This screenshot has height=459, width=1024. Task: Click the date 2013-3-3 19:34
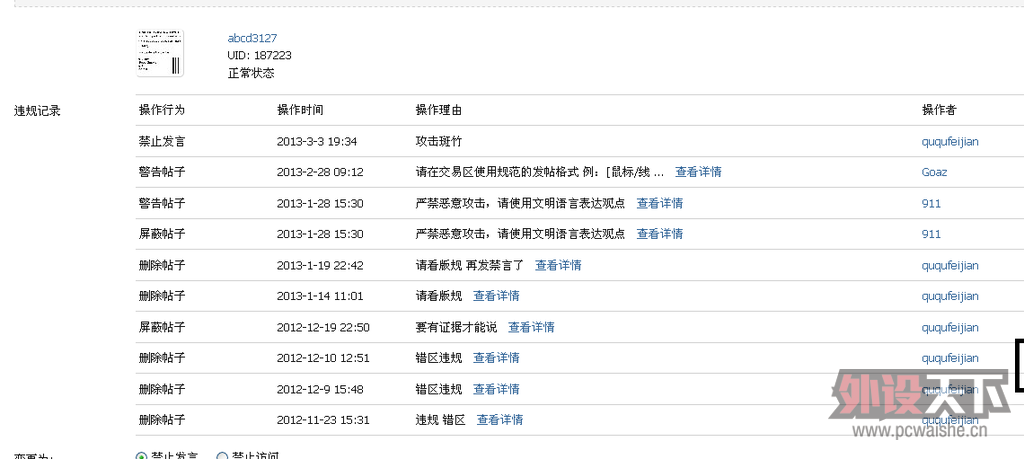[x=317, y=142]
